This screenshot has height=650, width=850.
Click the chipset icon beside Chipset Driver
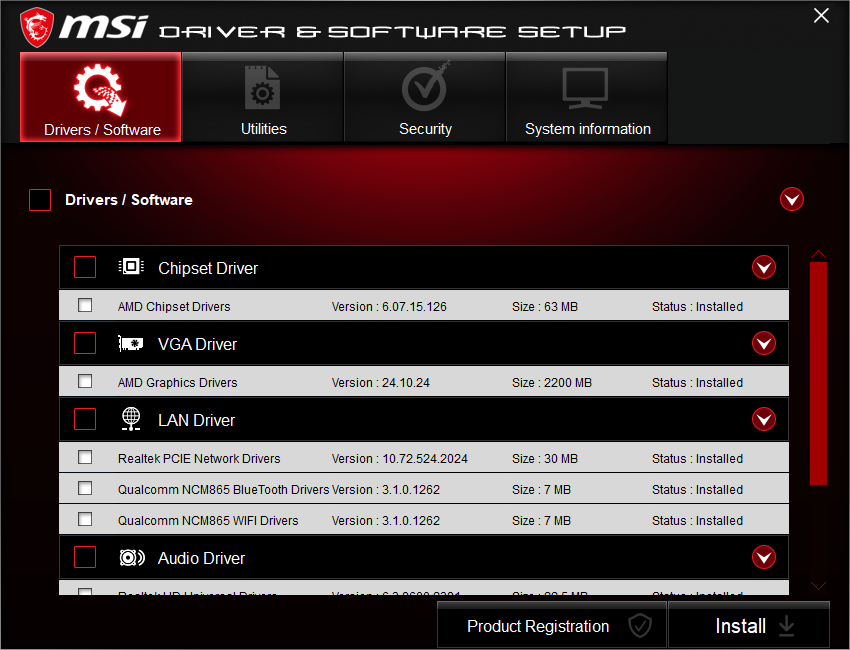point(131,267)
